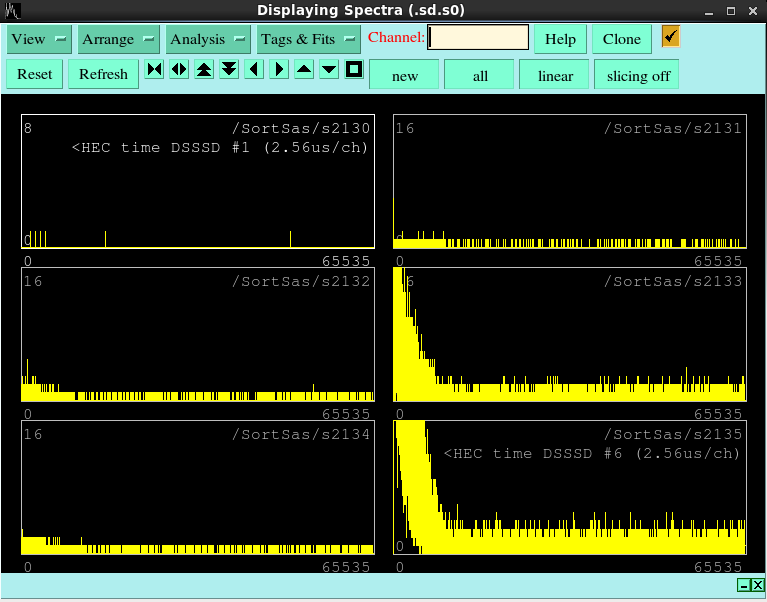The width and height of the screenshot is (767, 602).
Task: Click the right arrow shift icon
Action: [x=279, y=70]
